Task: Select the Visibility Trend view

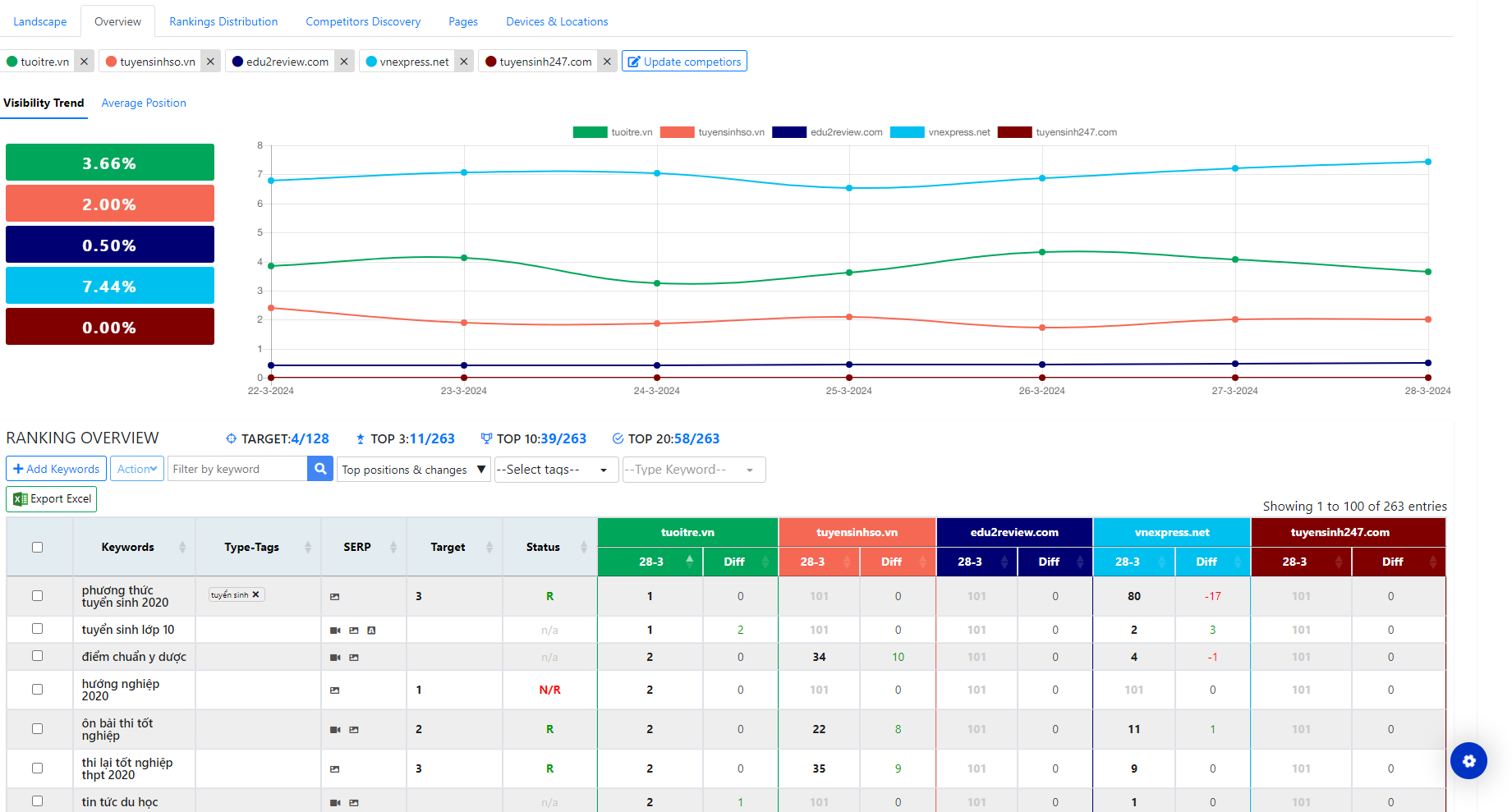Action: (x=44, y=103)
